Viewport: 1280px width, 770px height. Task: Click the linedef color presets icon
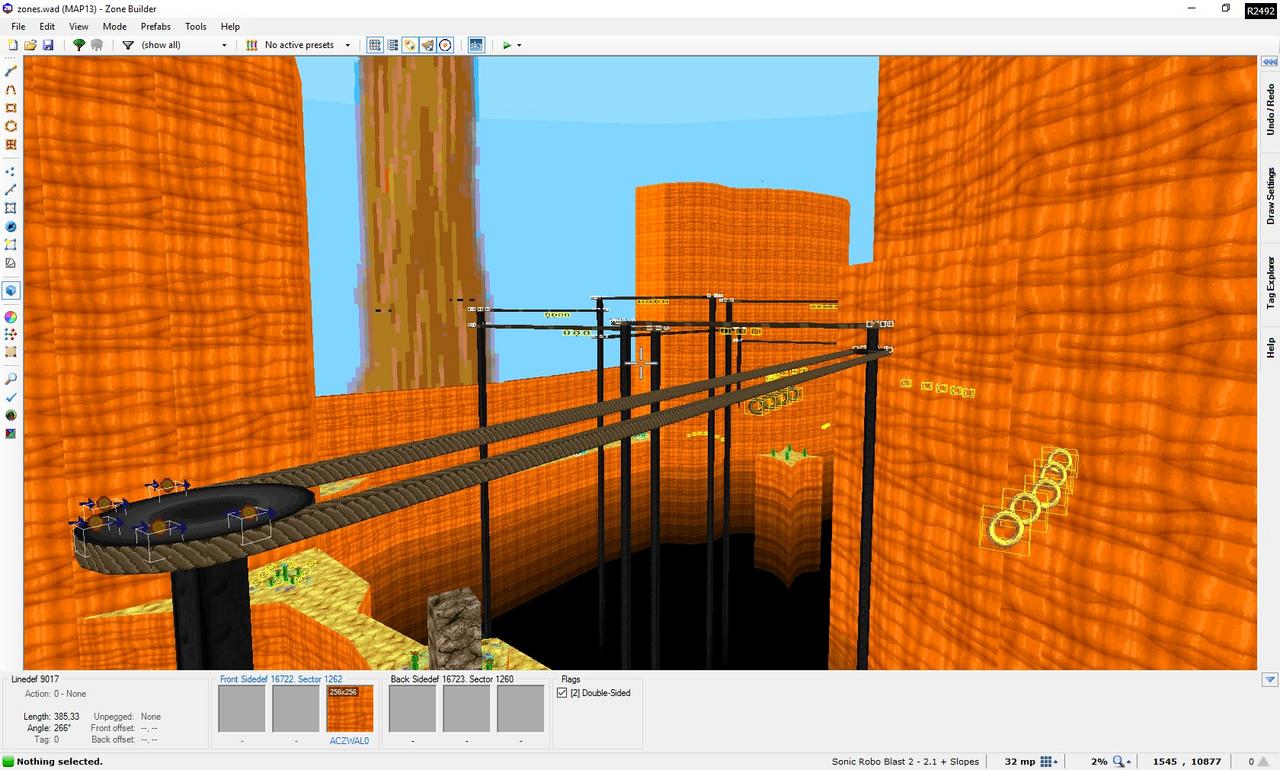(x=252, y=45)
